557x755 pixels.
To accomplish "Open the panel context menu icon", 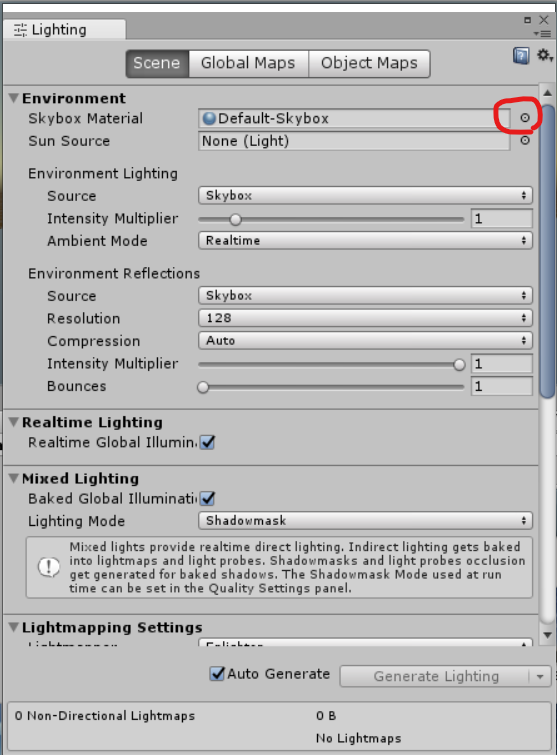I will 542,34.
